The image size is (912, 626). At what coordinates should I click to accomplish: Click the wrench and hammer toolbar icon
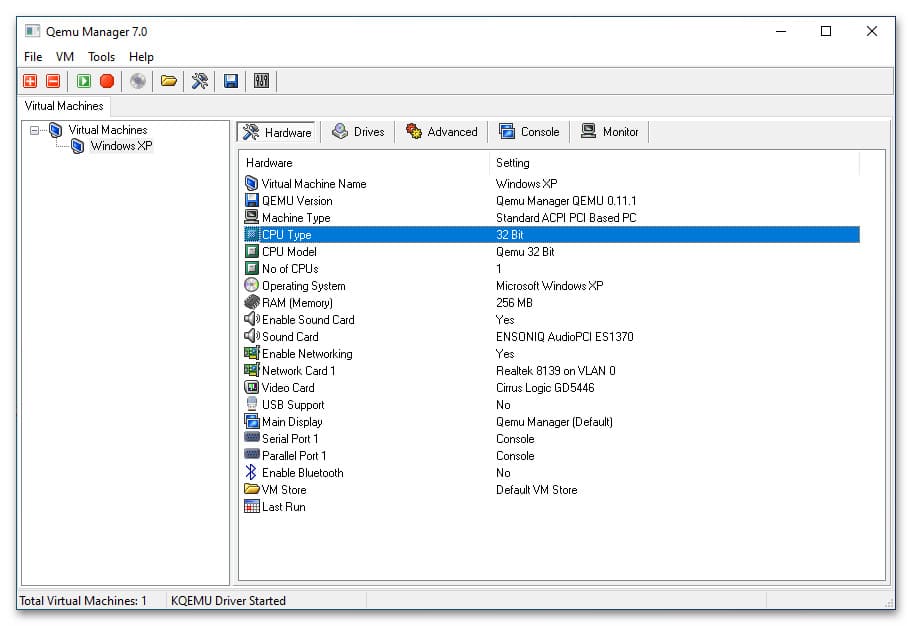point(200,81)
